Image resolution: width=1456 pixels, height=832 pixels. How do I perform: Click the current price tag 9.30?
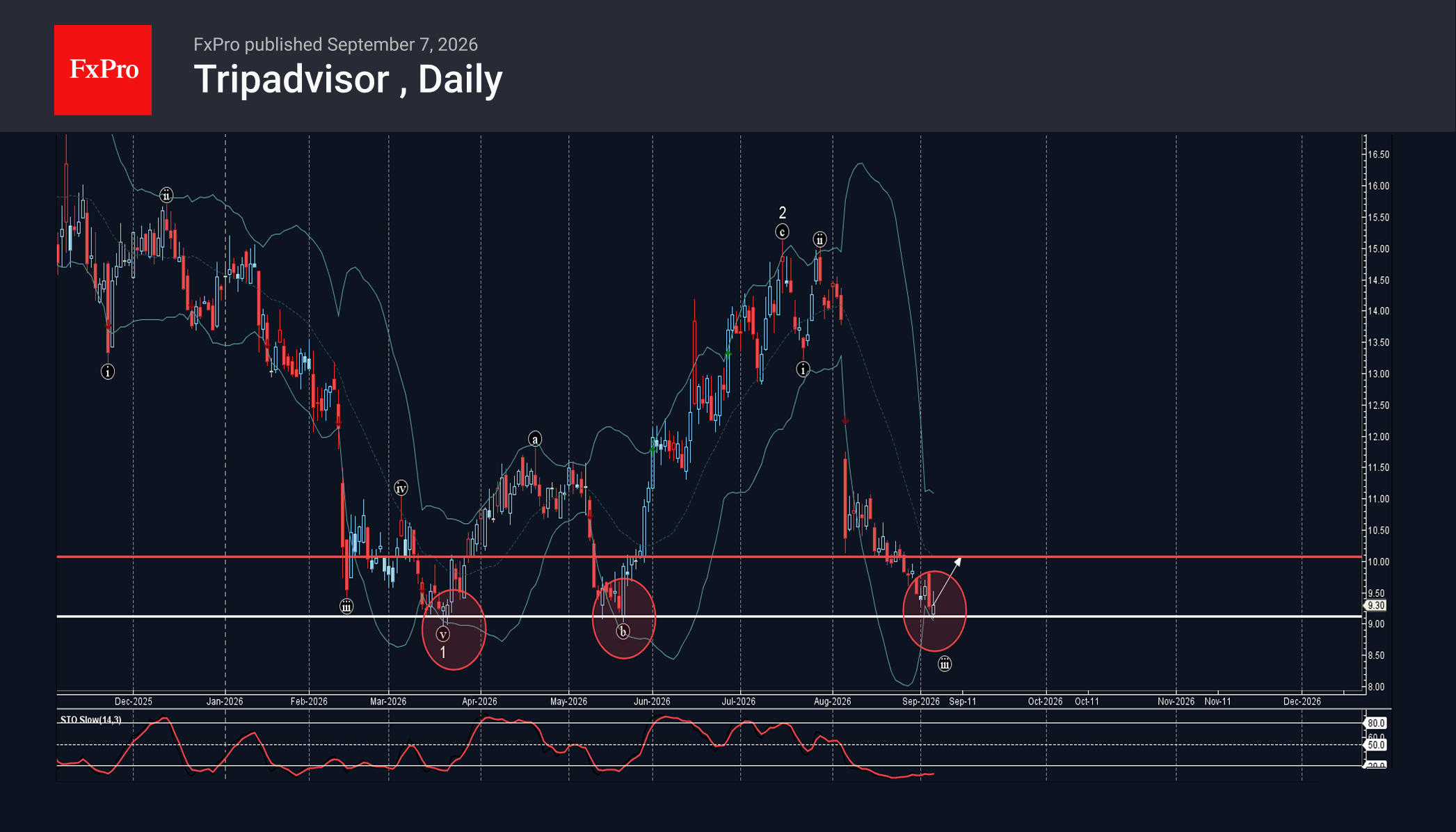tap(1375, 605)
